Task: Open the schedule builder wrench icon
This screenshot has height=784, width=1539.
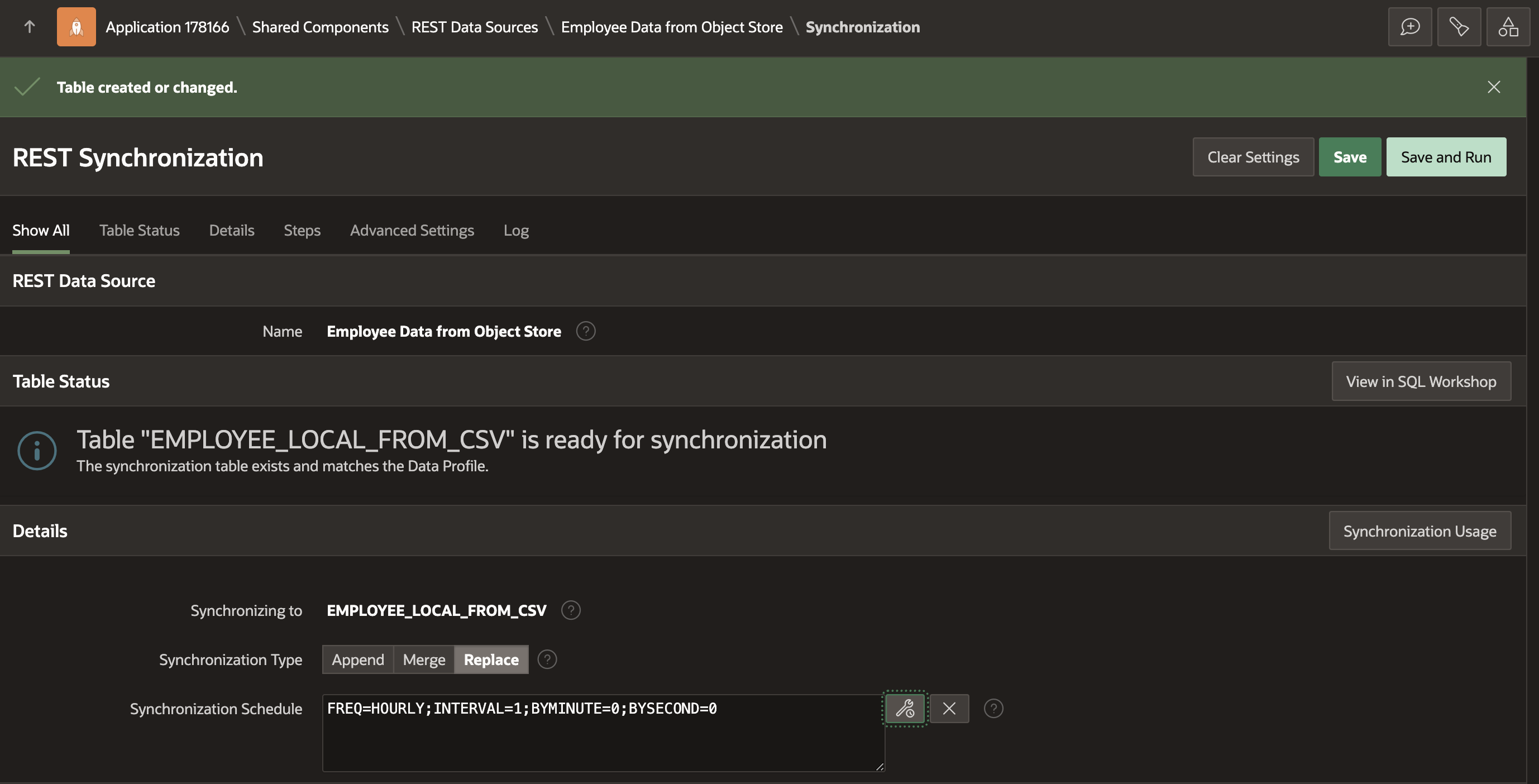Action: 905,709
